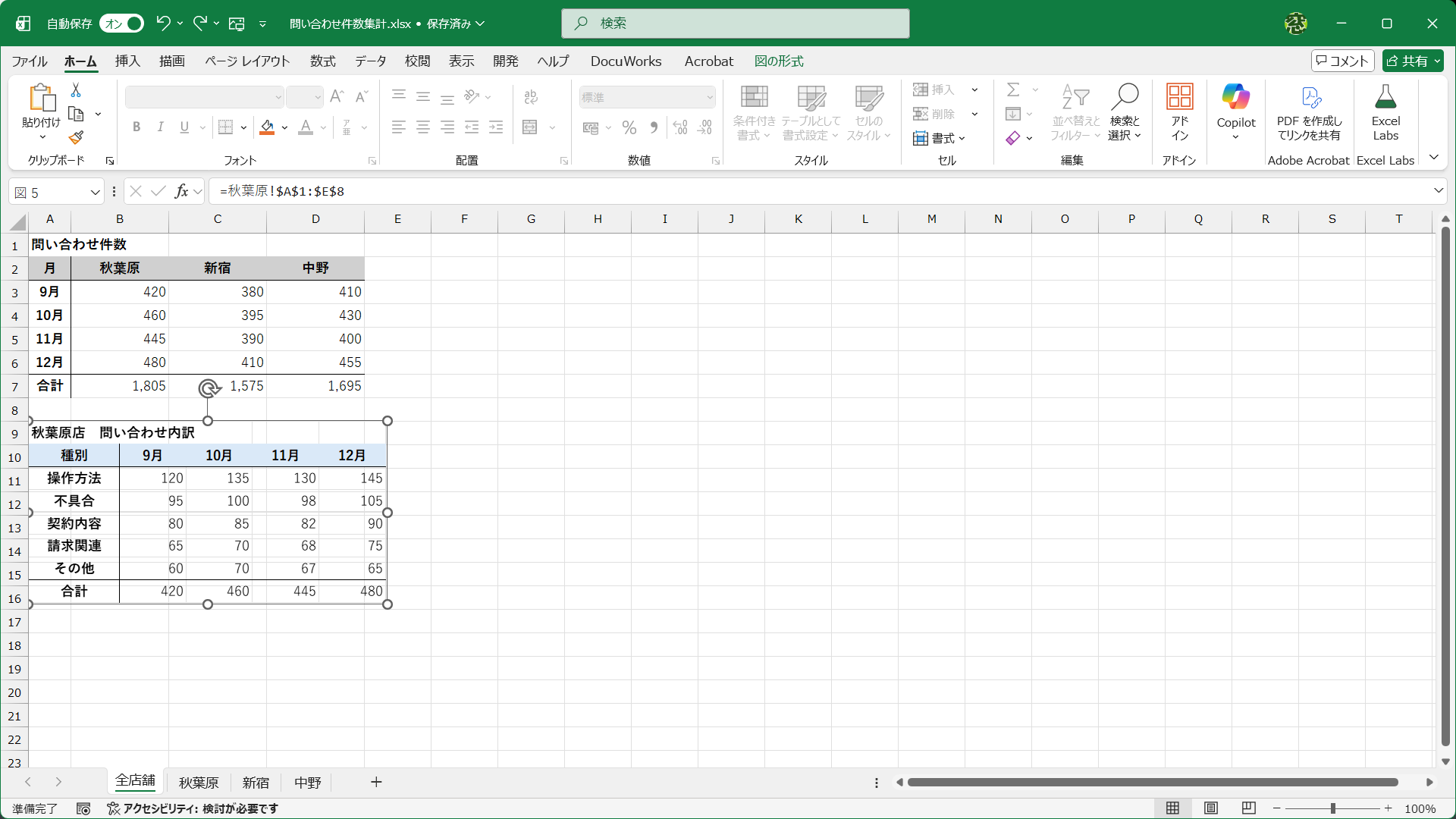This screenshot has height=819, width=1456.
Task: Expand the fill color dropdown arrow
Action: [284, 127]
